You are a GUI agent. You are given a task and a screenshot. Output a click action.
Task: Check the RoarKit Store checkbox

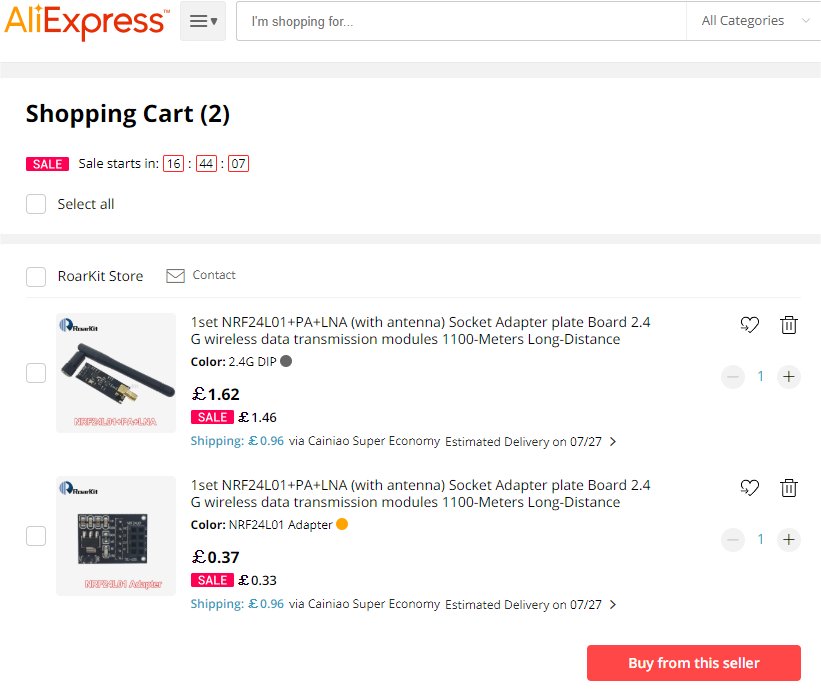(36, 277)
